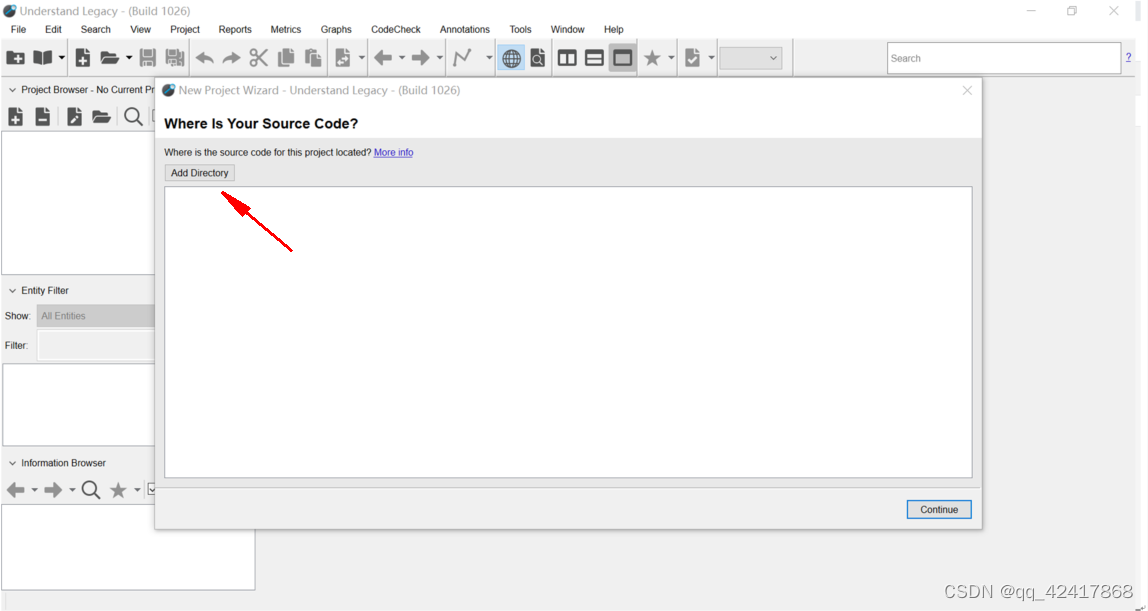This screenshot has height=611, width=1148.
Task: Click edit file pencil icon in Project Browser
Action: pos(74,116)
